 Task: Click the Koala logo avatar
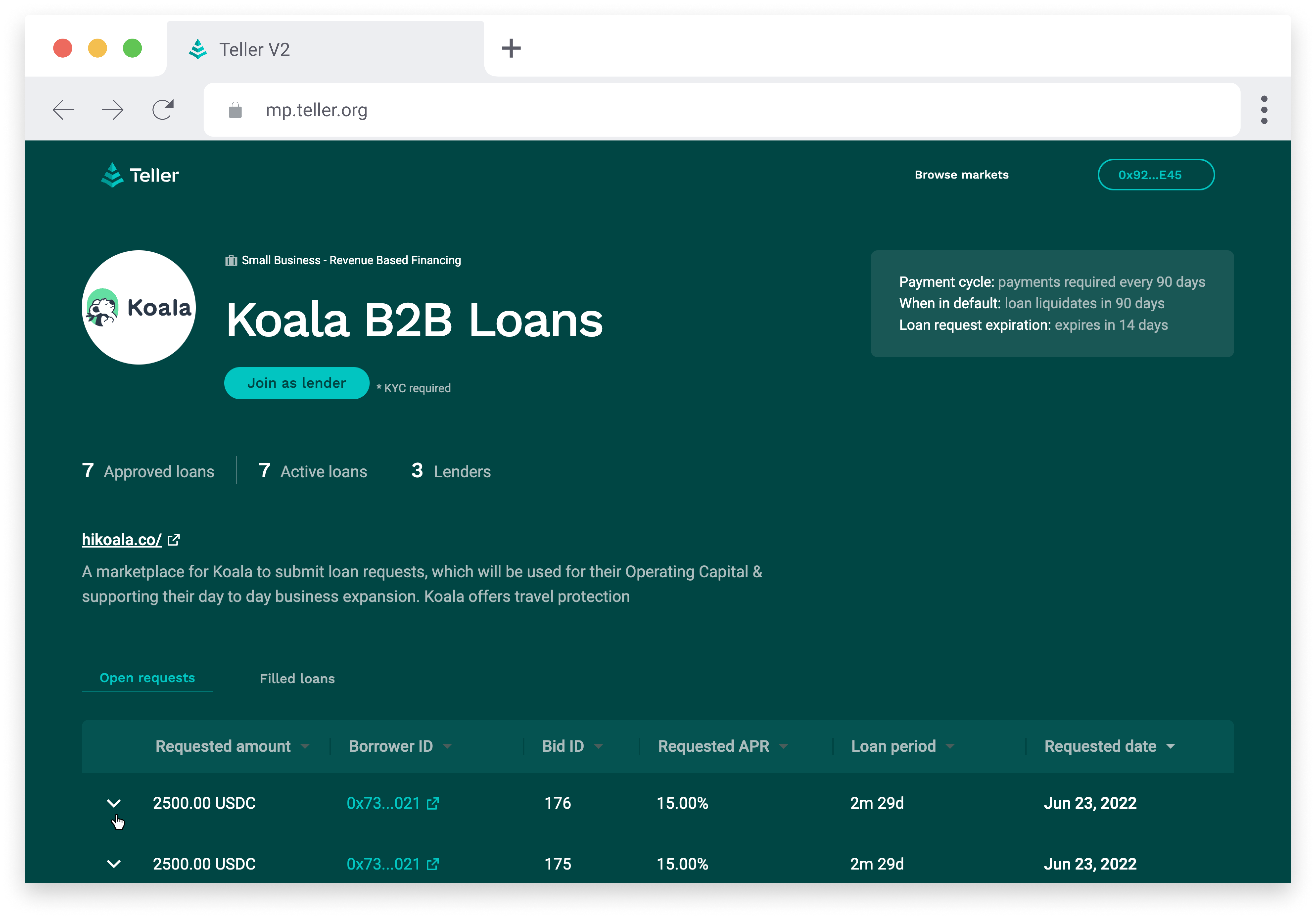[139, 307]
